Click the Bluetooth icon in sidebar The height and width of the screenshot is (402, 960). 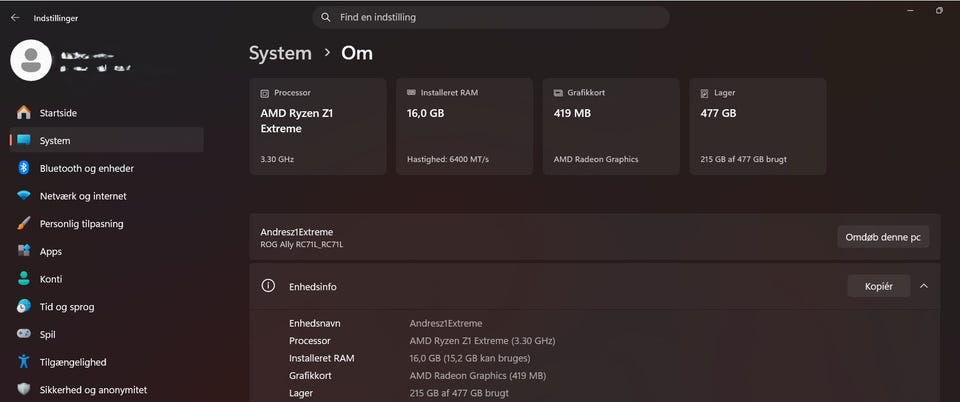(24, 168)
